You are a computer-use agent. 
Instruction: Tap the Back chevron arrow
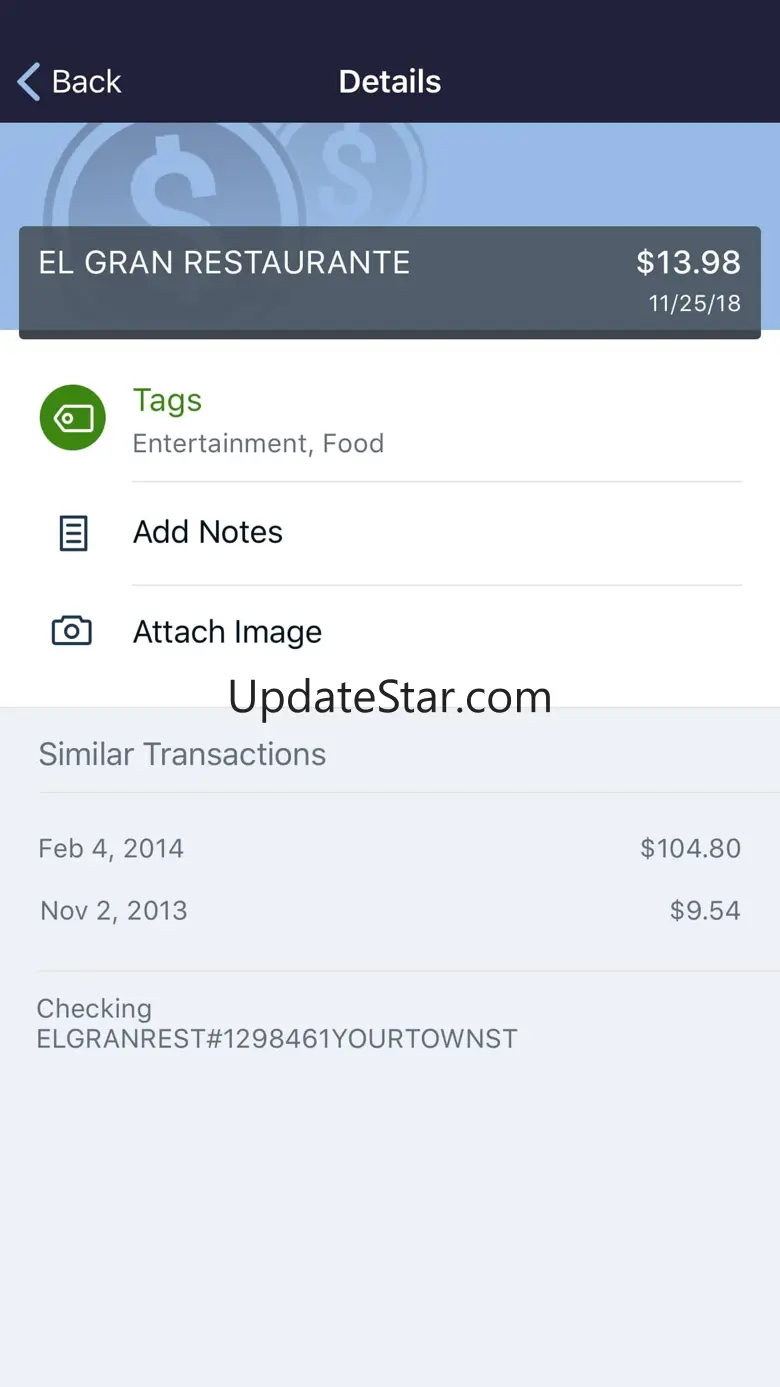click(29, 82)
